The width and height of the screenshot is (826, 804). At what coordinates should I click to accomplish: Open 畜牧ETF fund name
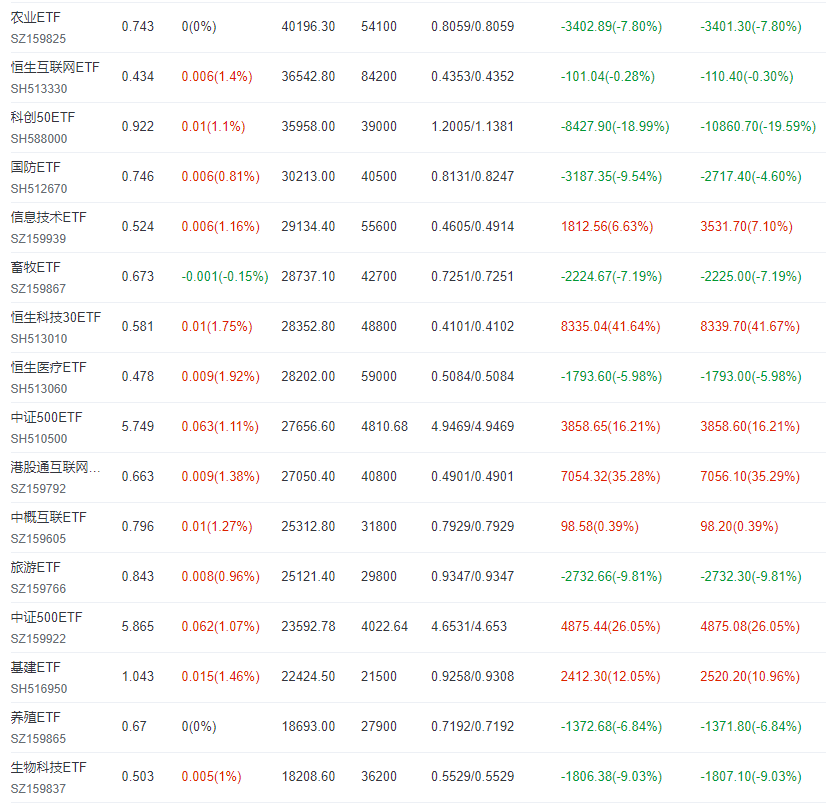coord(36,268)
